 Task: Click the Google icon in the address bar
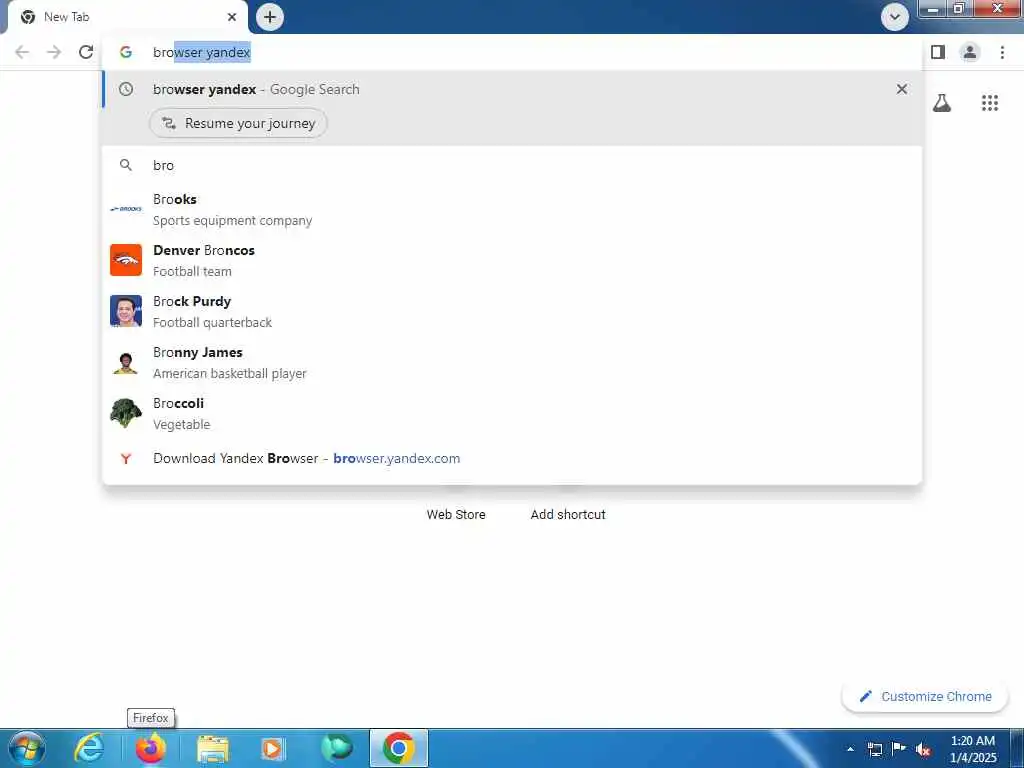(x=126, y=52)
